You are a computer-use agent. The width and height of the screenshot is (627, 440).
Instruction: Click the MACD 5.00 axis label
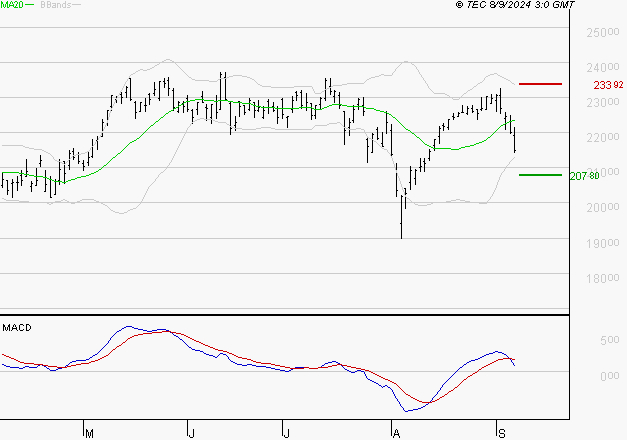(x=610, y=340)
